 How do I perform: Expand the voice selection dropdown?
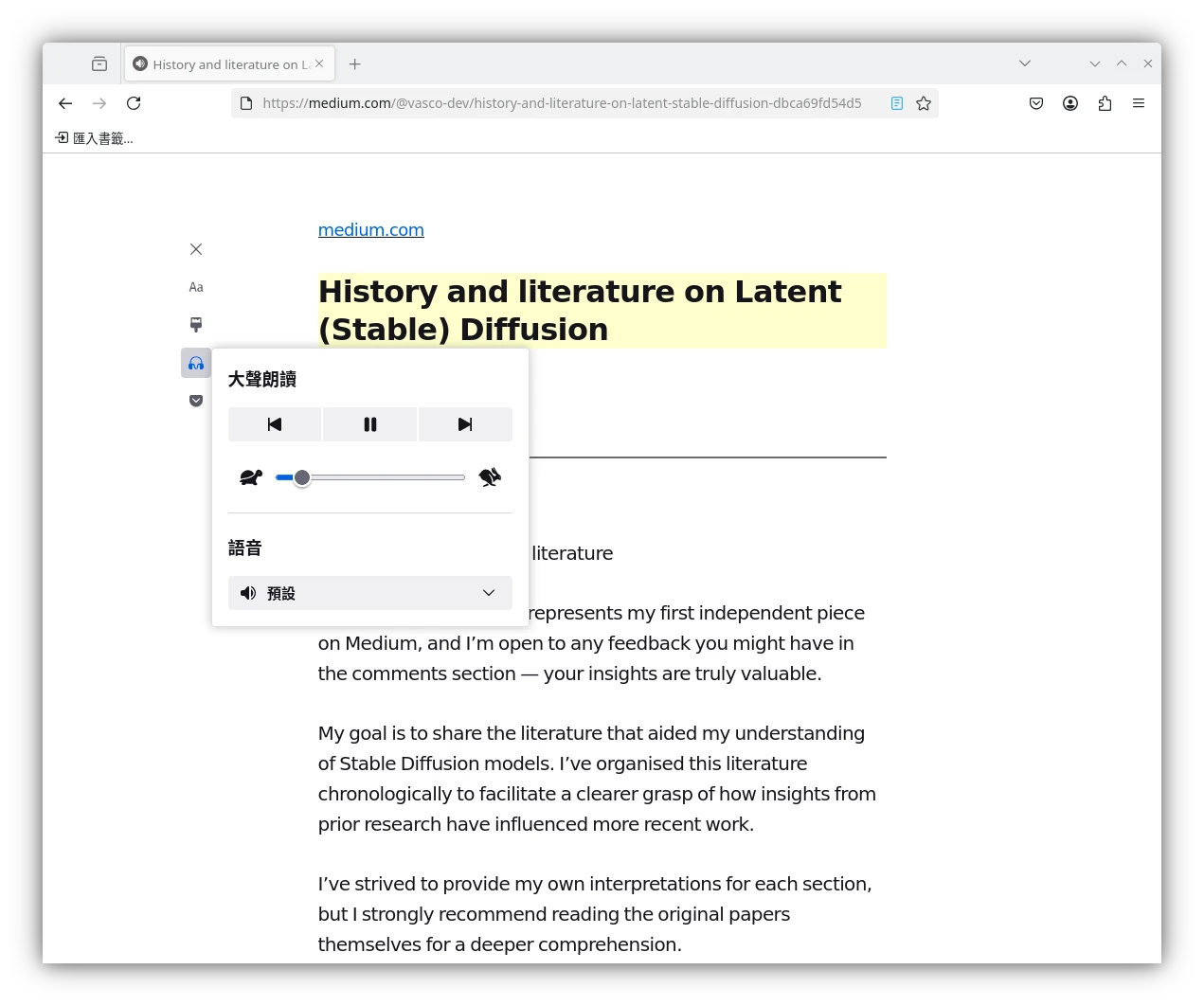[x=370, y=593]
